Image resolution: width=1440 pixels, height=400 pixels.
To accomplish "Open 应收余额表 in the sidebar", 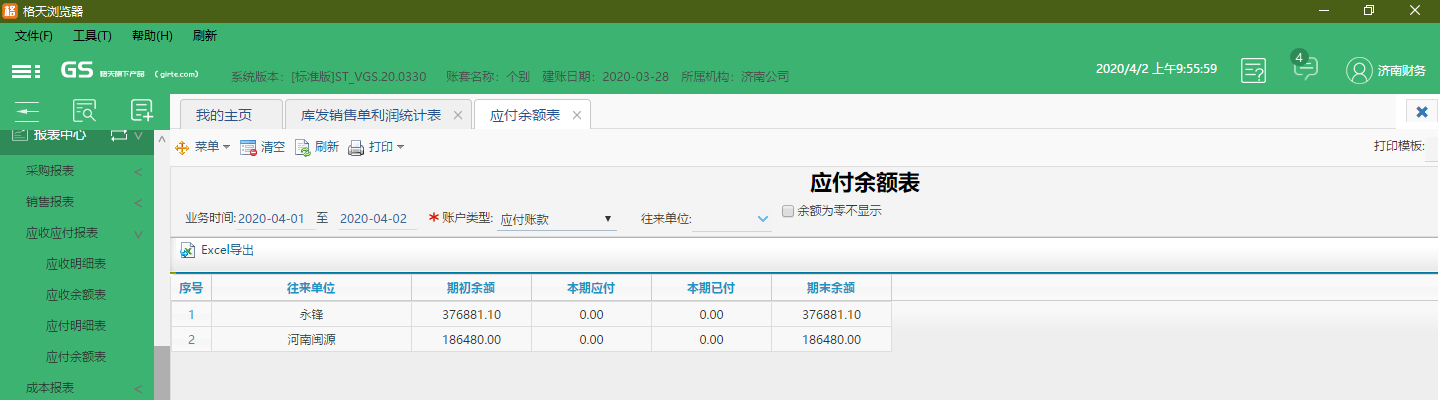I will 76,295.
